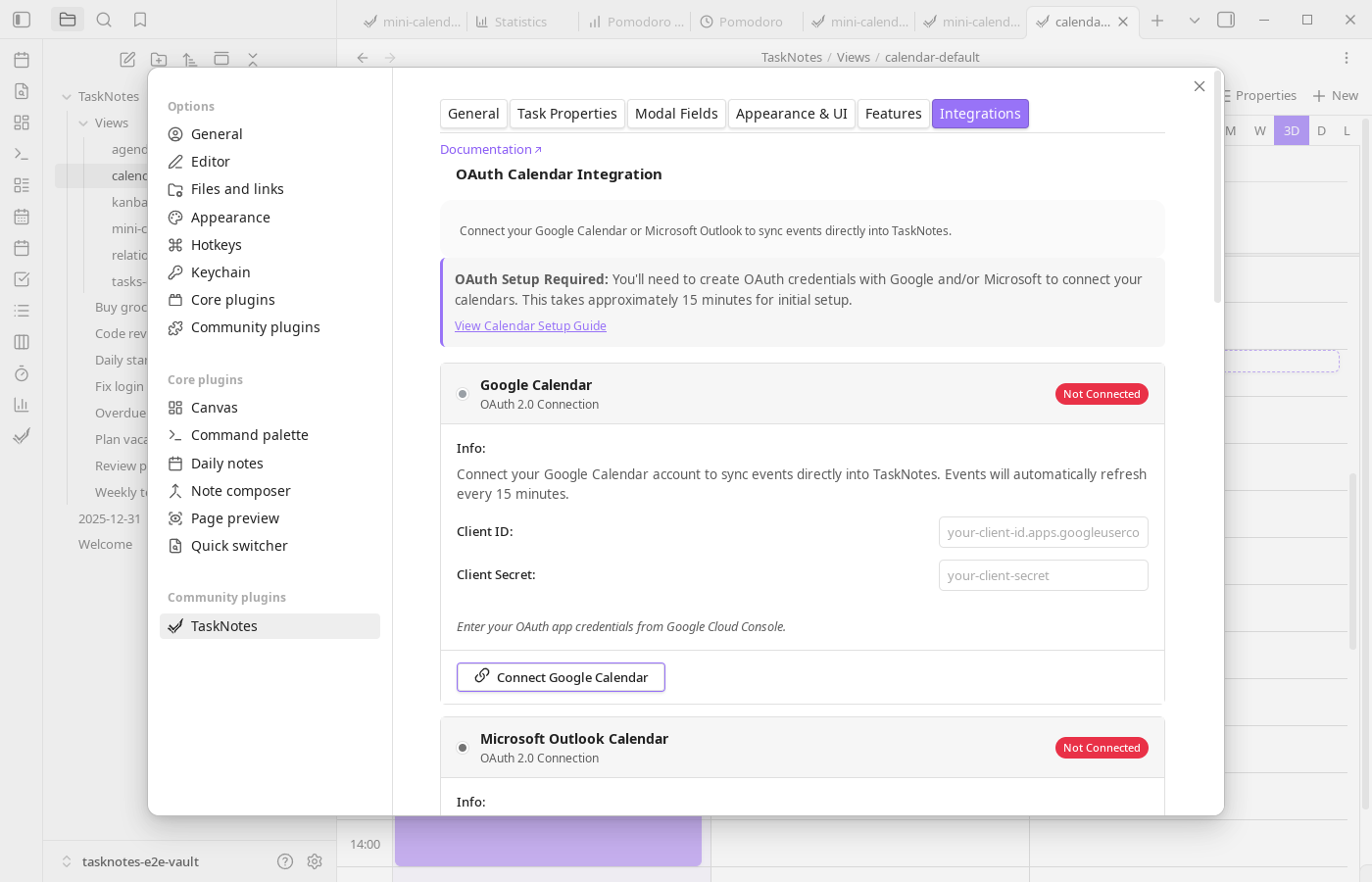Click the Client ID input field
Image resolution: width=1372 pixels, height=882 pixels.
1043,531
